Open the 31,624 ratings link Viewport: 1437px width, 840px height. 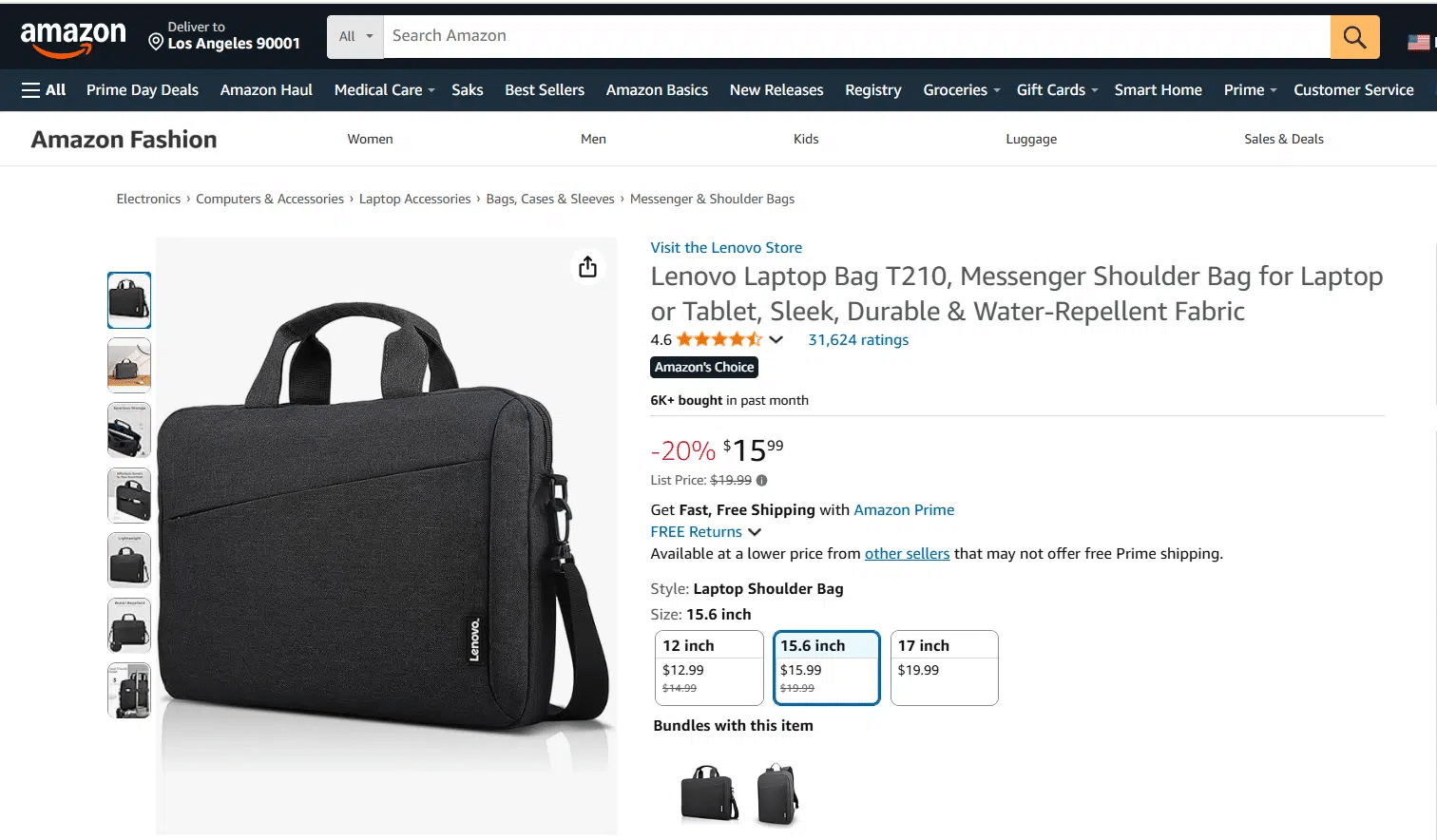pos(858,340)
